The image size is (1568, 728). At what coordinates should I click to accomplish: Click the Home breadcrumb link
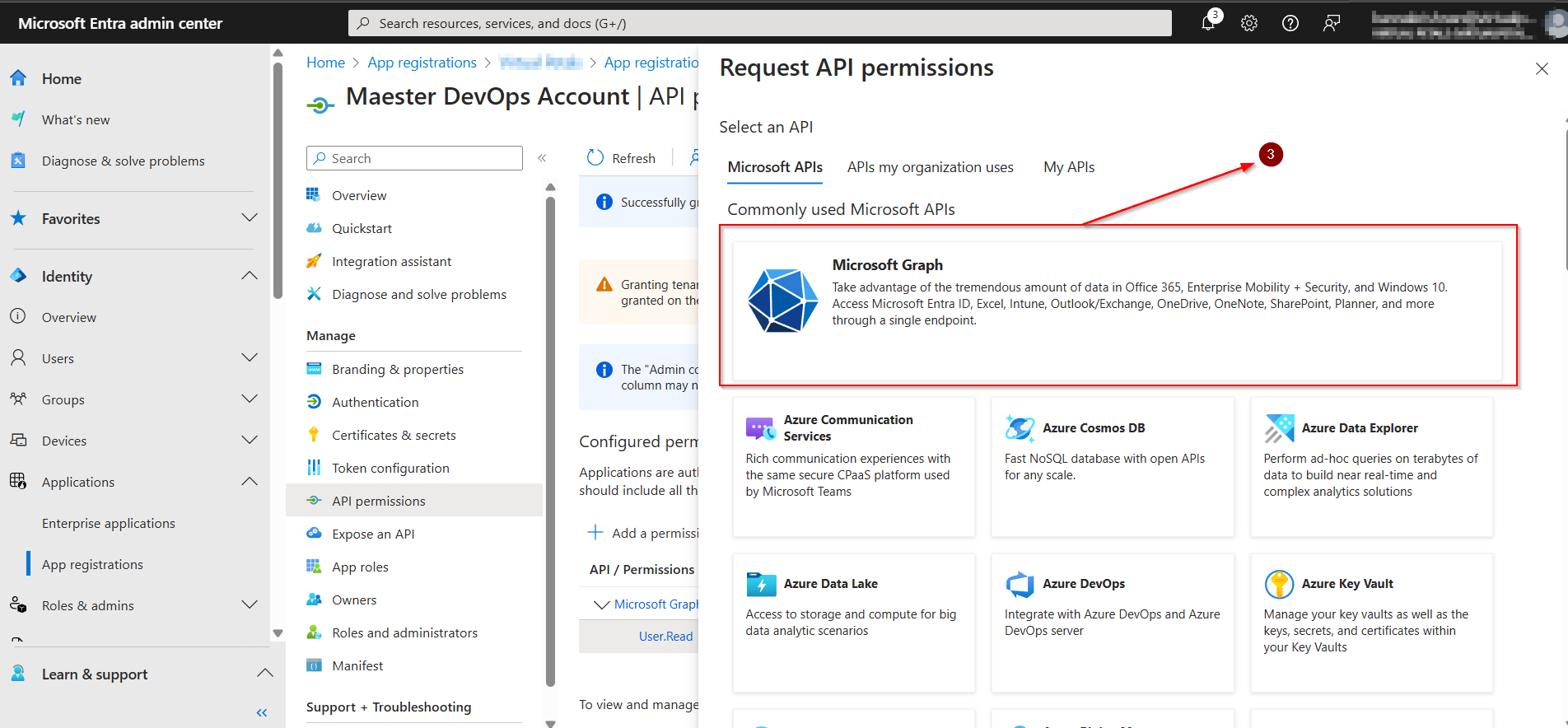pos(325,63)
